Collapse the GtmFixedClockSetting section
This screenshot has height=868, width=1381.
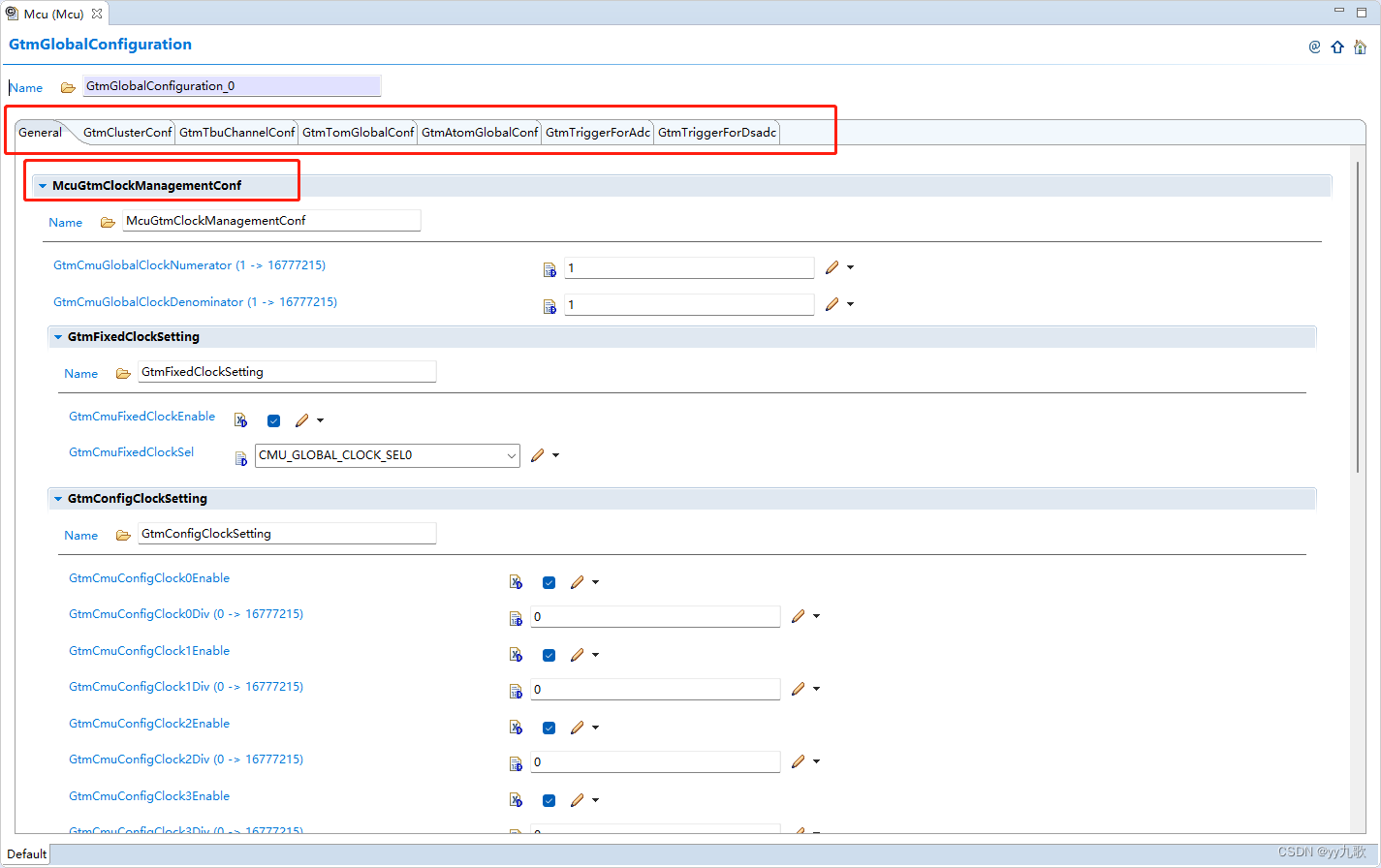[x=58, y=337]
